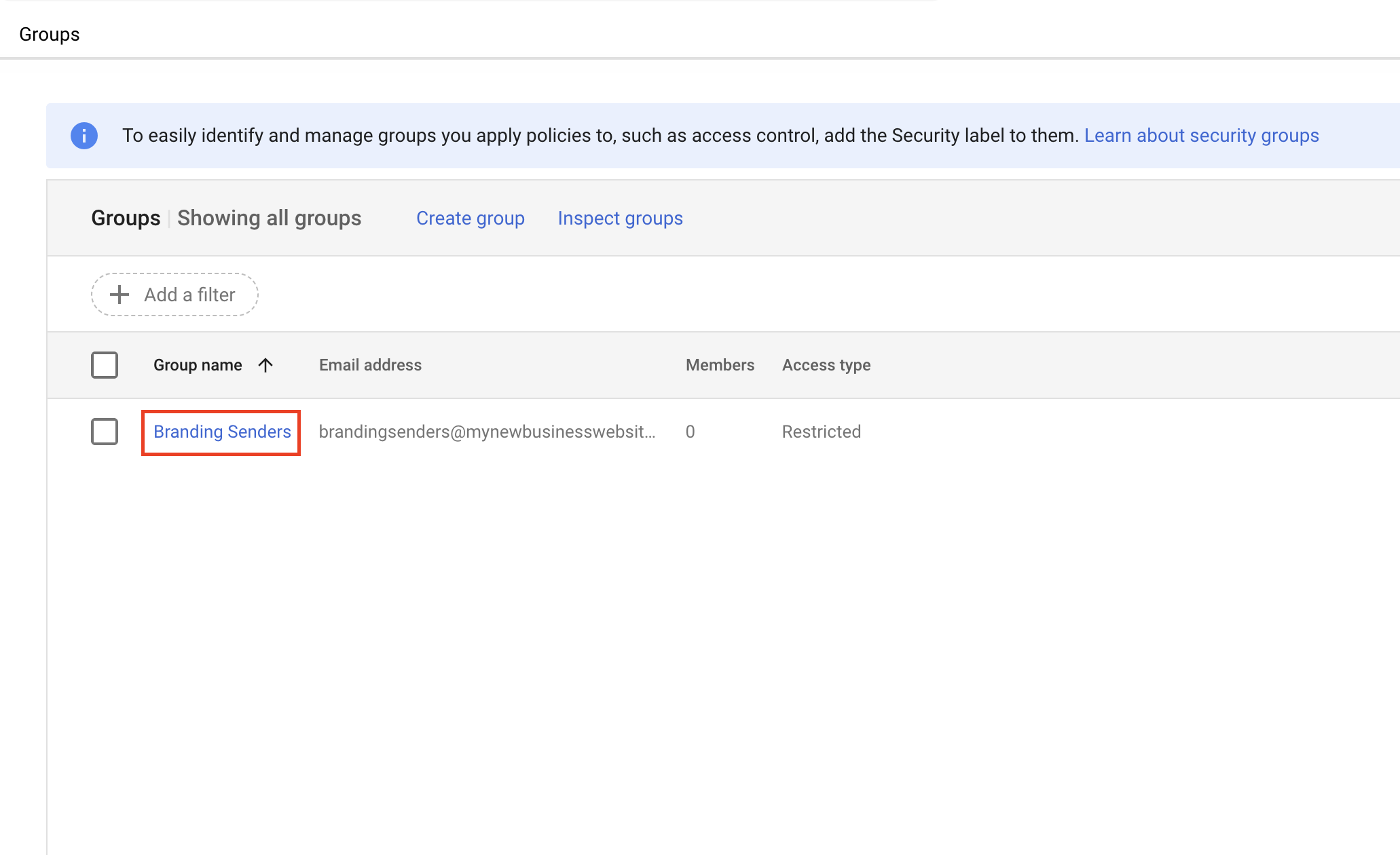Click the Restricted access type cell
The height and width of the screenshot is (855, 1400).
[x=821, y=432]
